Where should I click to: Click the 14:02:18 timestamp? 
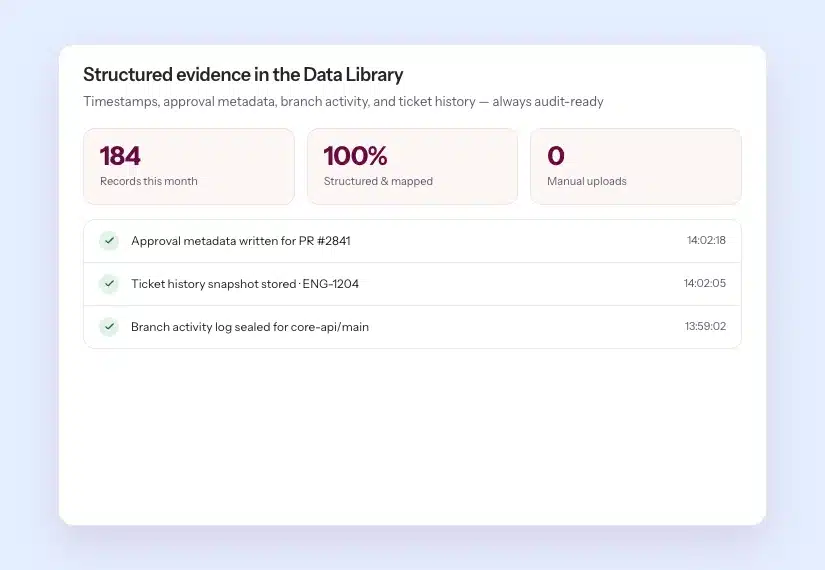click(706, 240)
